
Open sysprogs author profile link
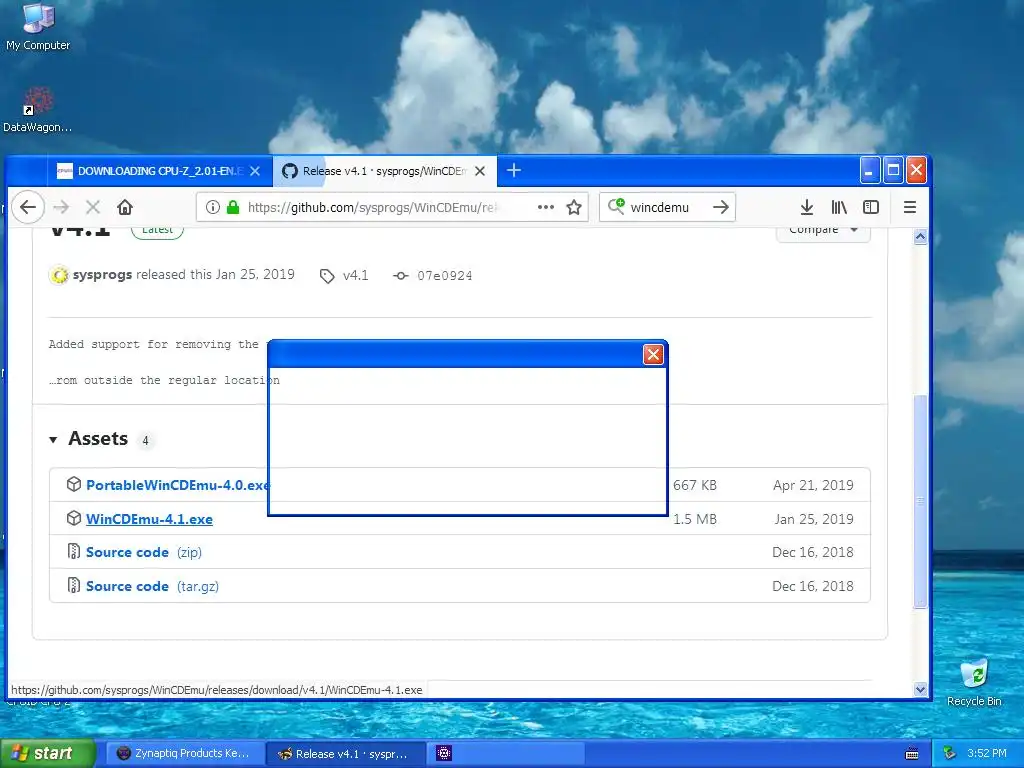pos(103,275)
